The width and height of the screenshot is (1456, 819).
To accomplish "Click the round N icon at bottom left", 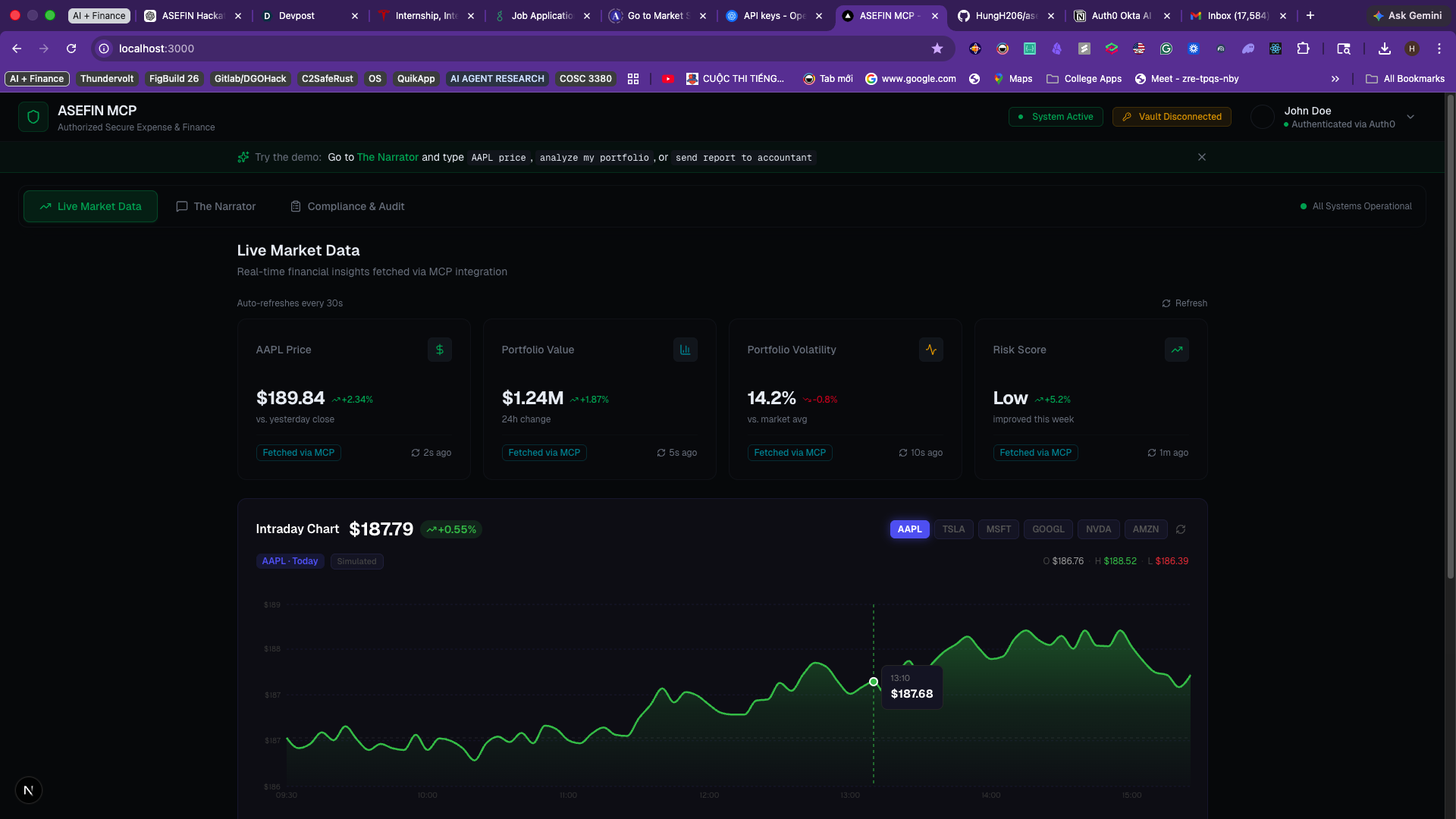I will [29, 790].
